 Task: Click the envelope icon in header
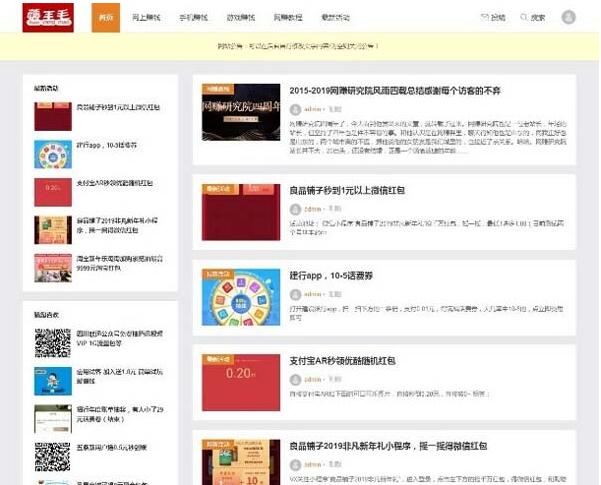click(x=485, y=17)
